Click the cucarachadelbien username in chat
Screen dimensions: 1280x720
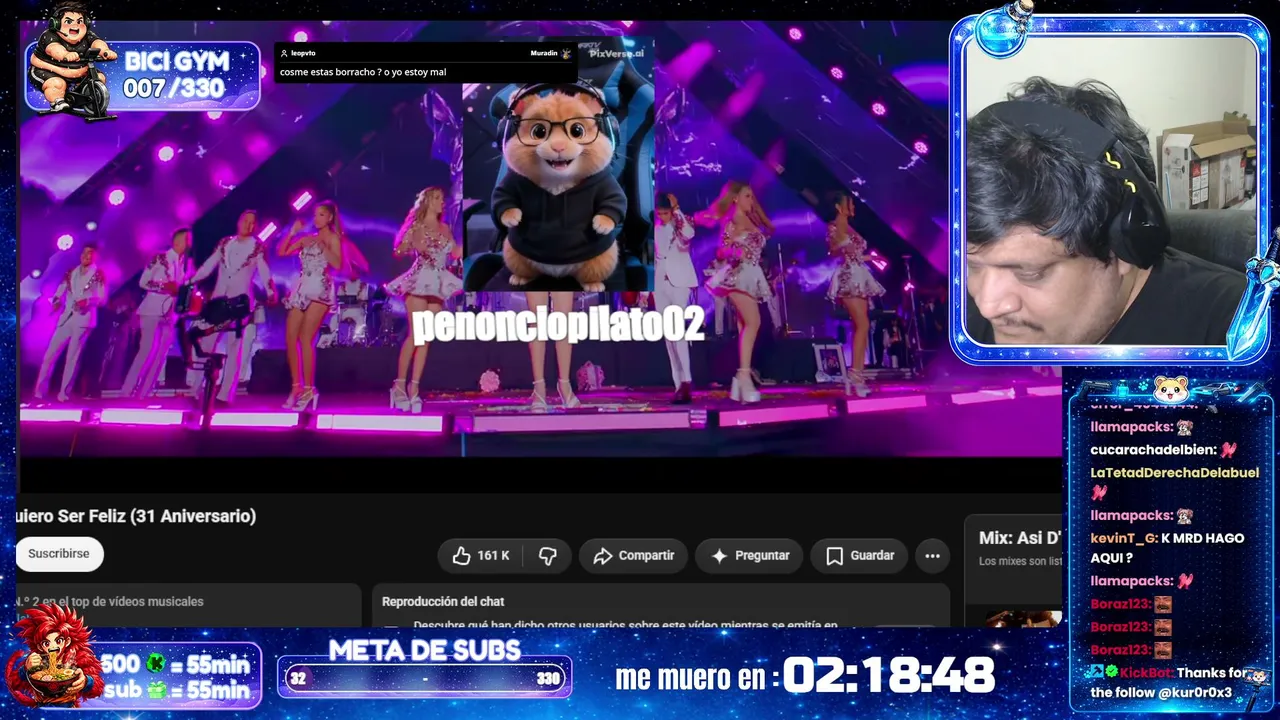(1152, 450)
